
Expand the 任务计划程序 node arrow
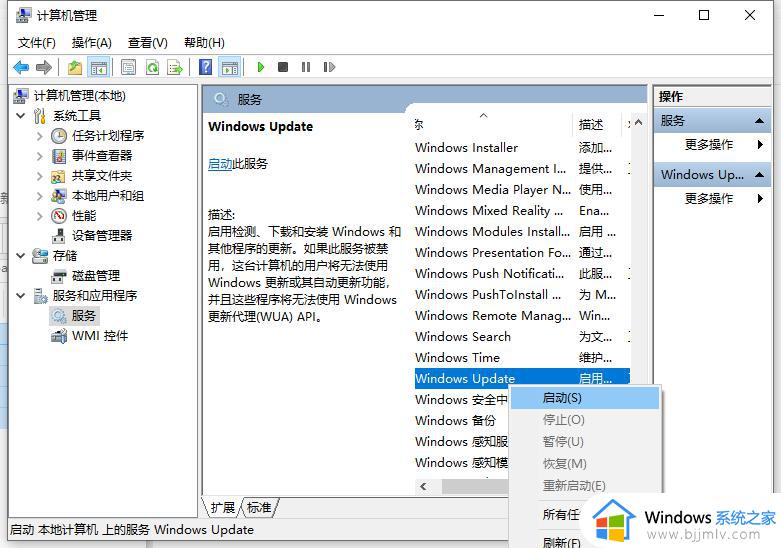(40, 136)
